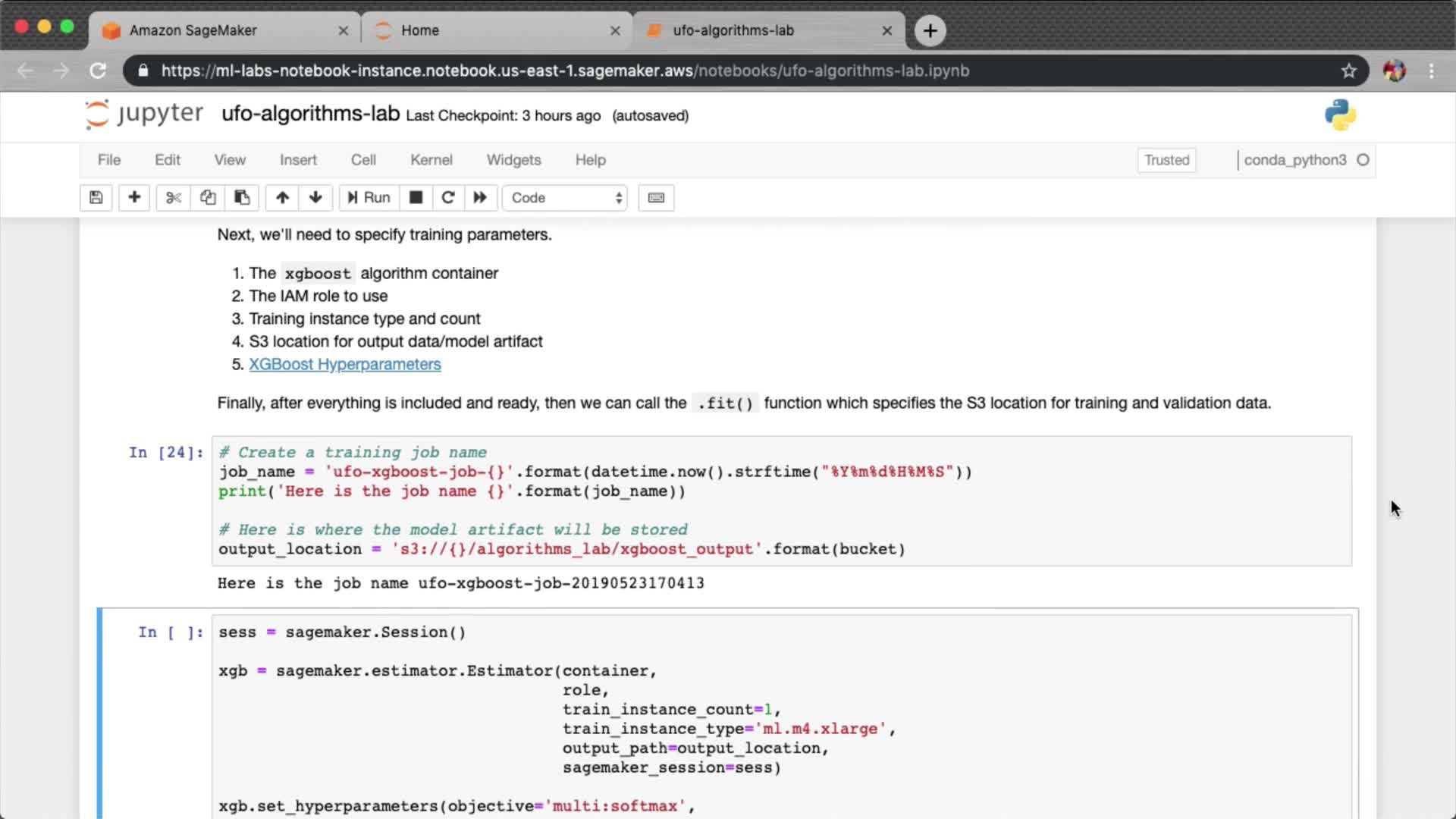Image resolution: width=1456 pixels, height=819 pixels.
Task: Open the XGBoost Hyperparameters link
Action: point(344,365)
